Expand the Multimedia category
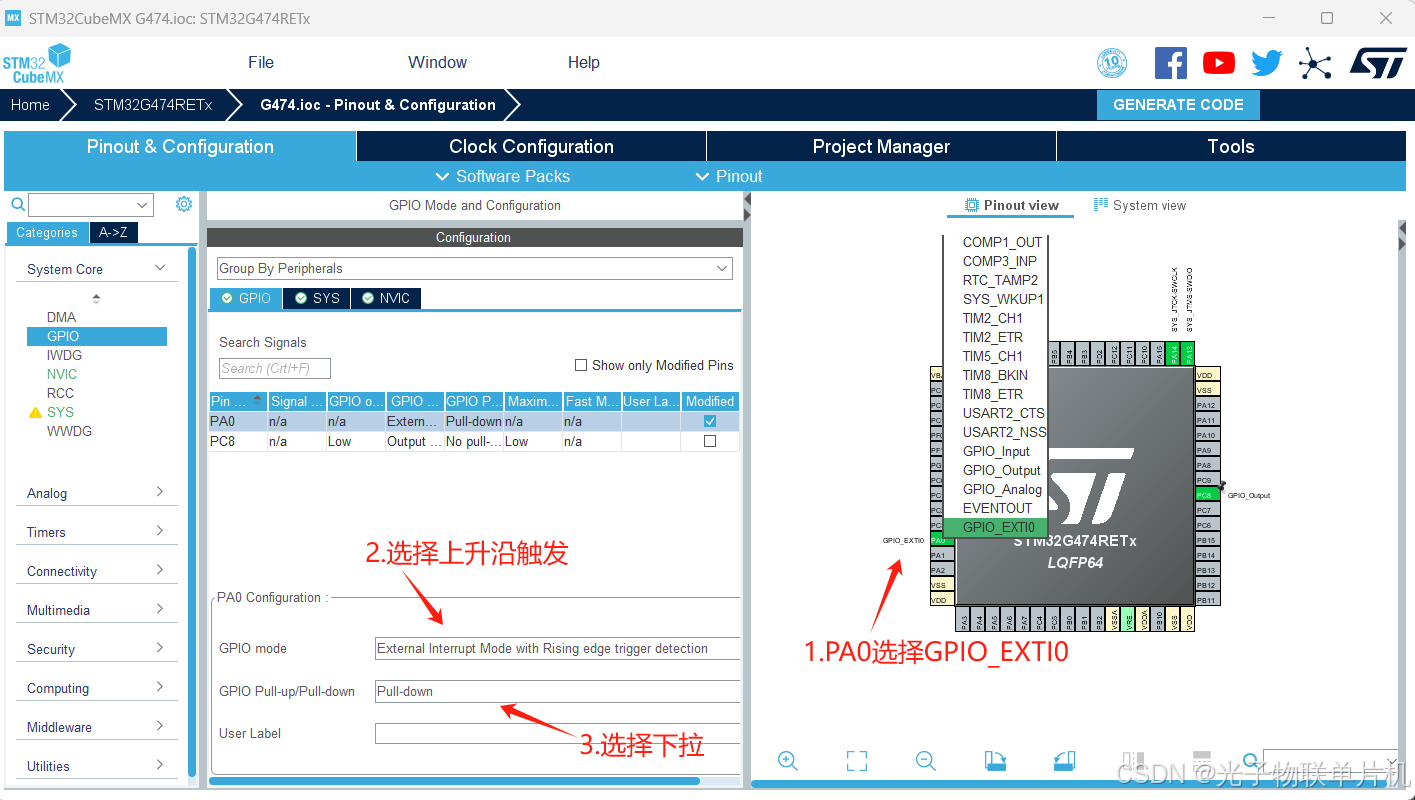The image size is (1415, 800). [x=160, y=609]
